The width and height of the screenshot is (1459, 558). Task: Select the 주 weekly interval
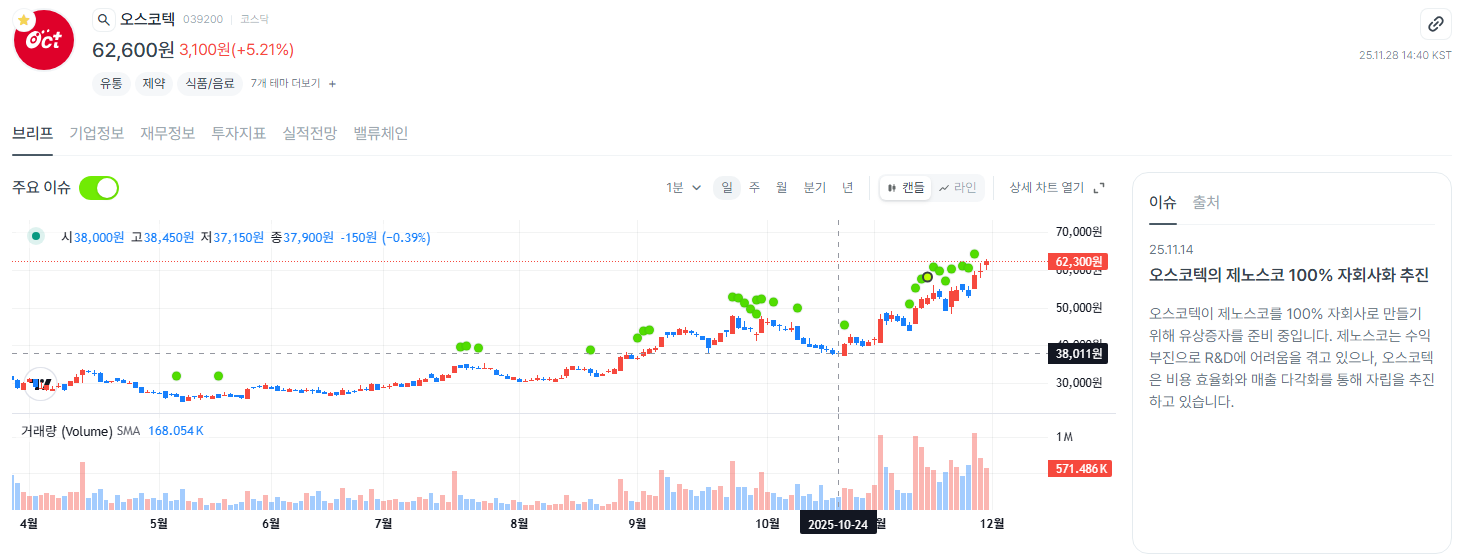click(x=754, y=187)
